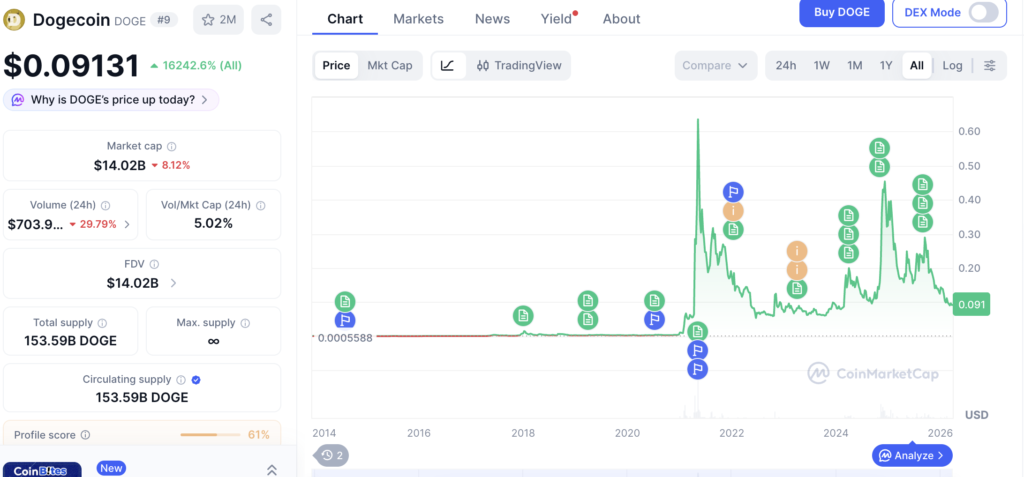1024x477 pixels.
Task: Switch to line chart icon view
Action: point(448,66)
